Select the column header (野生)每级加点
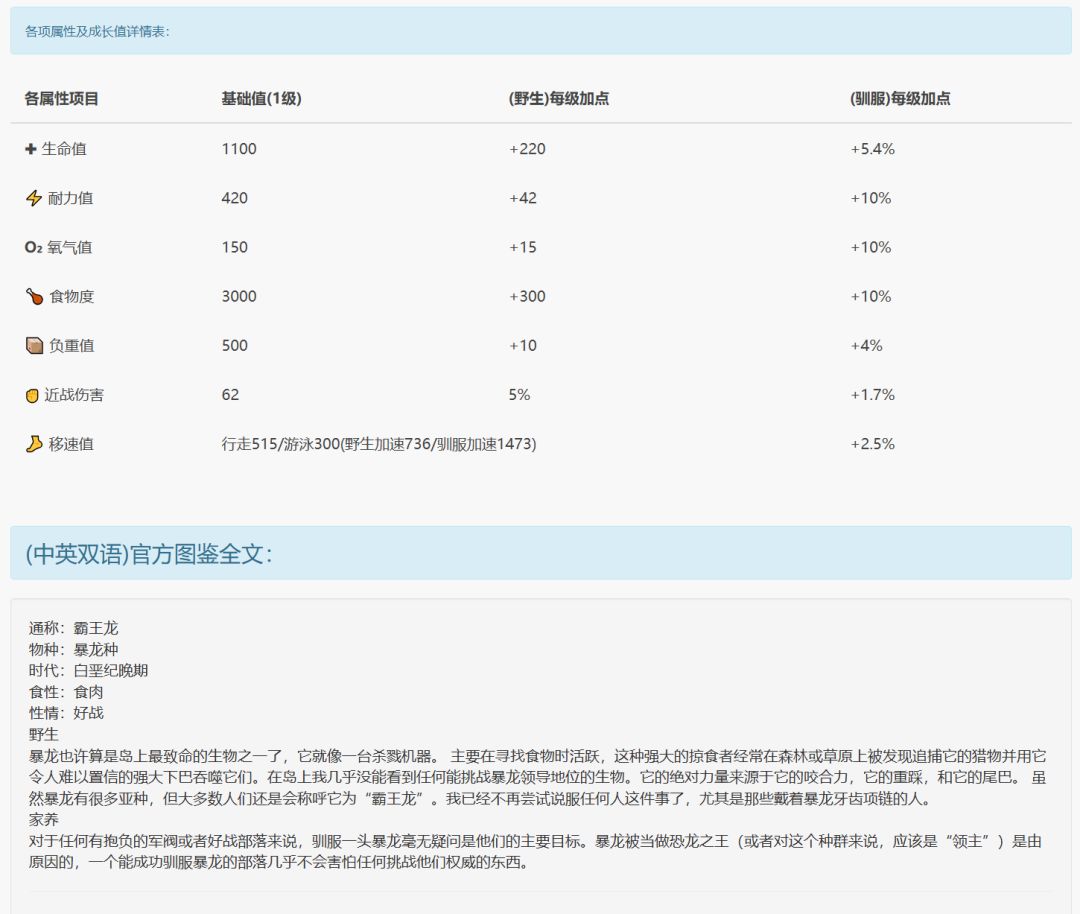 point(559,98)
